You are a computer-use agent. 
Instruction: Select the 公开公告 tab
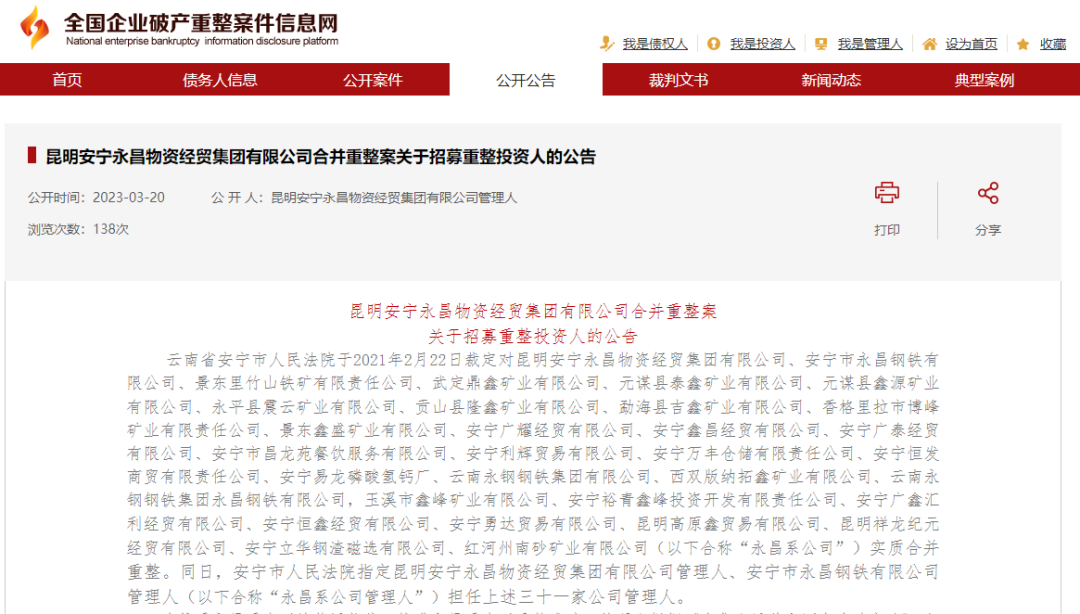pyautogui.click(x=525, y=80)
